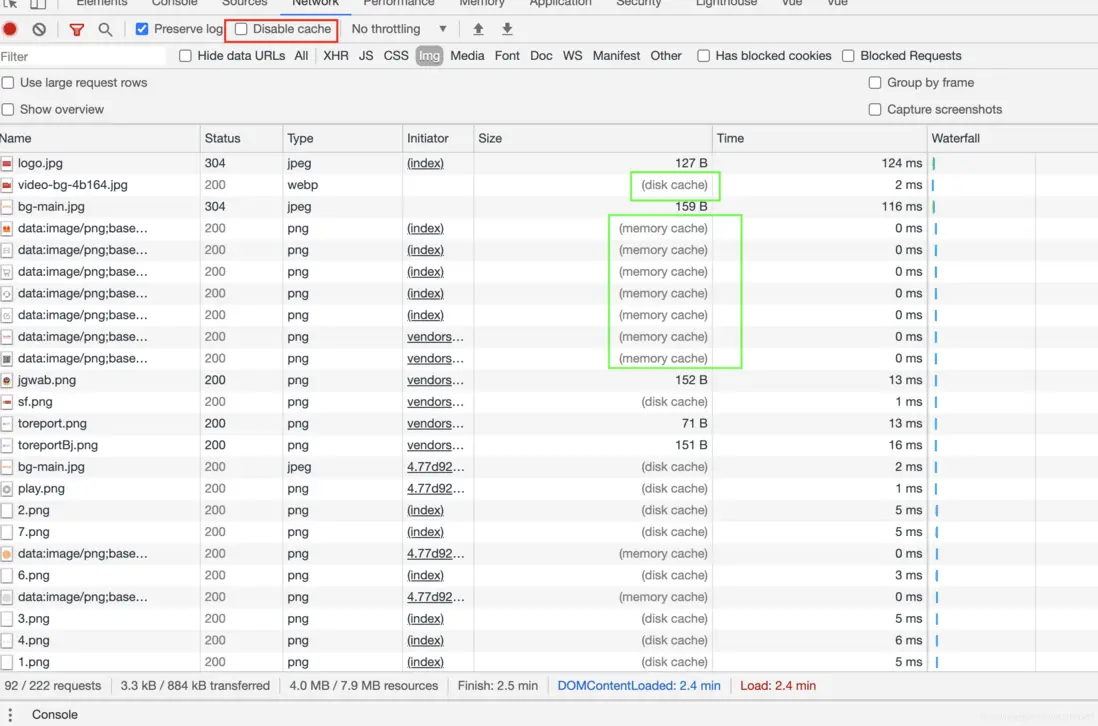
Task: Click the export HAR download arrow icon
Action: [507, 30]
